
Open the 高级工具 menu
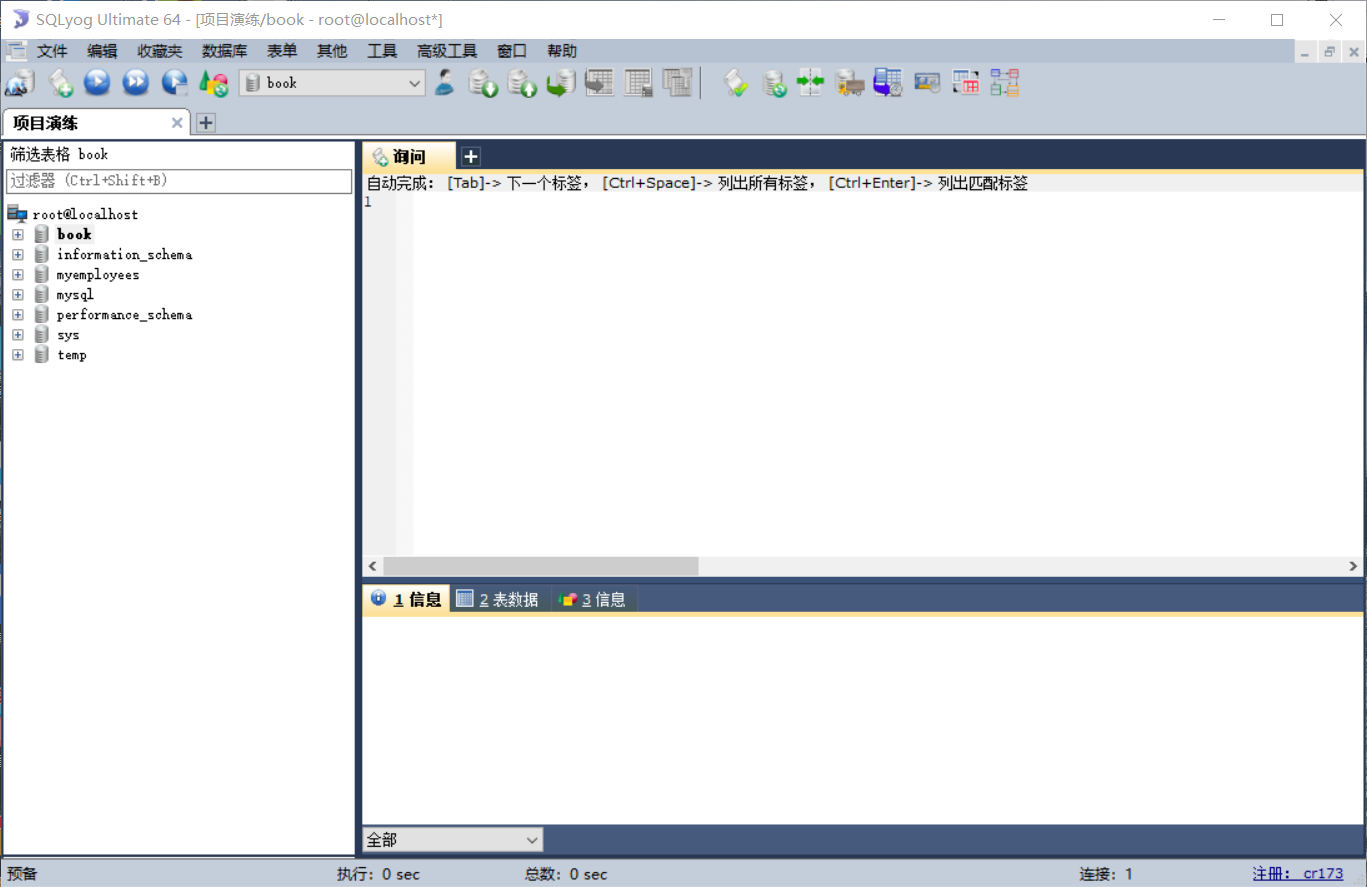click(x=447, y=51)
